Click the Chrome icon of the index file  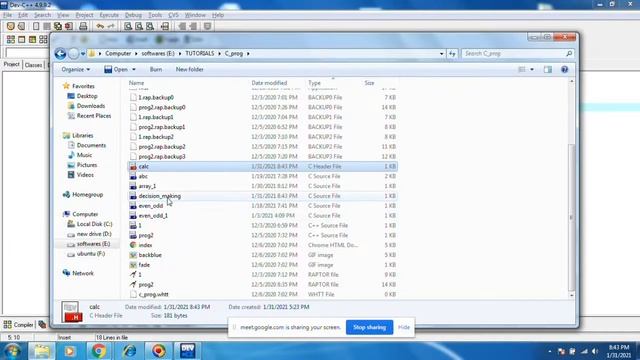[133, 245]
